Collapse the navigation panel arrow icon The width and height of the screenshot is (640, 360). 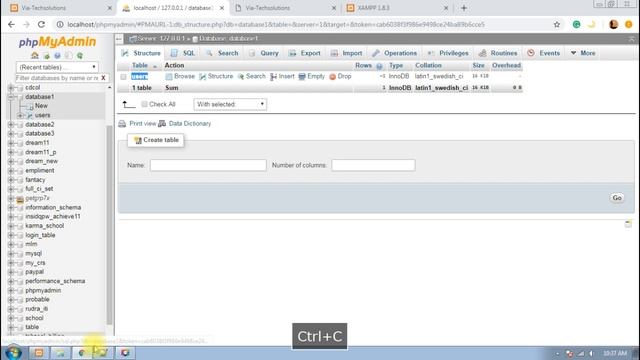coord(119,39)
